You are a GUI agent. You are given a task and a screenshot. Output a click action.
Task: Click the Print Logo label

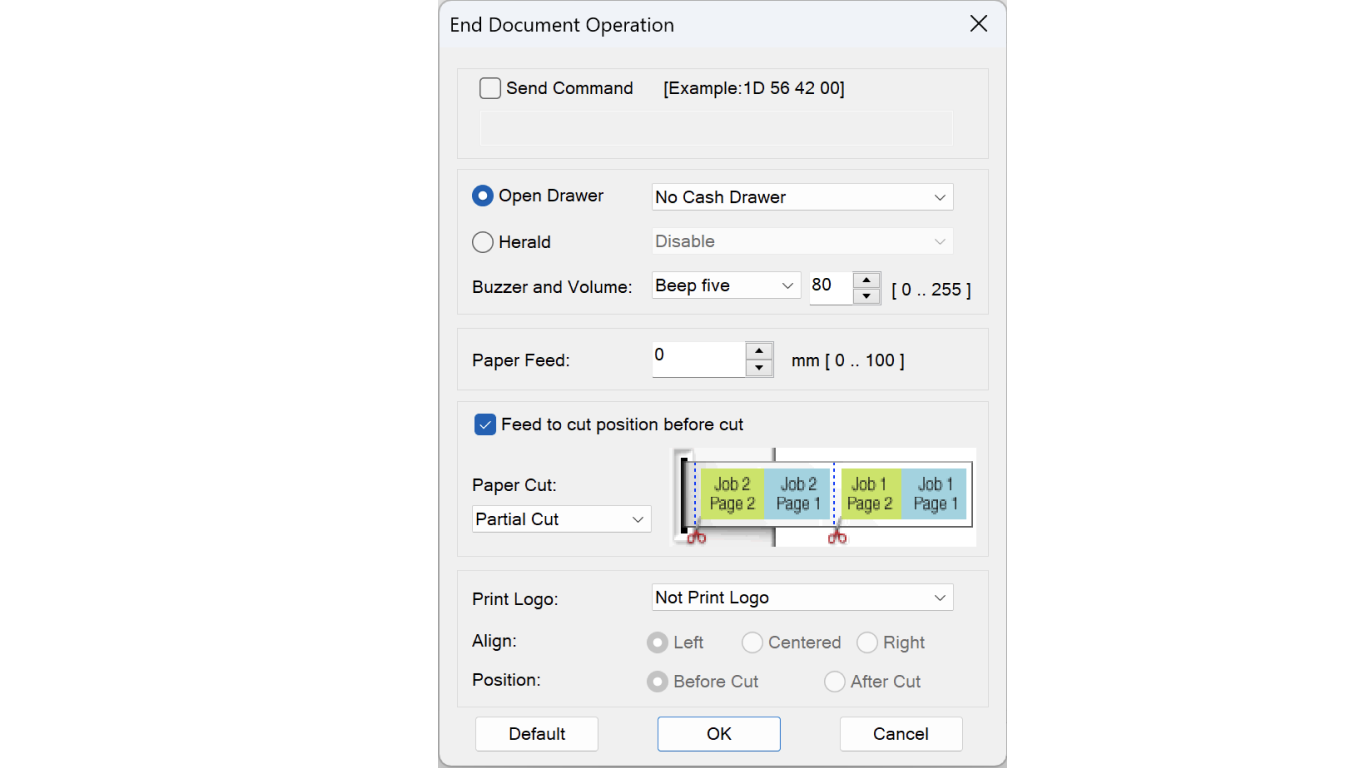515,600
